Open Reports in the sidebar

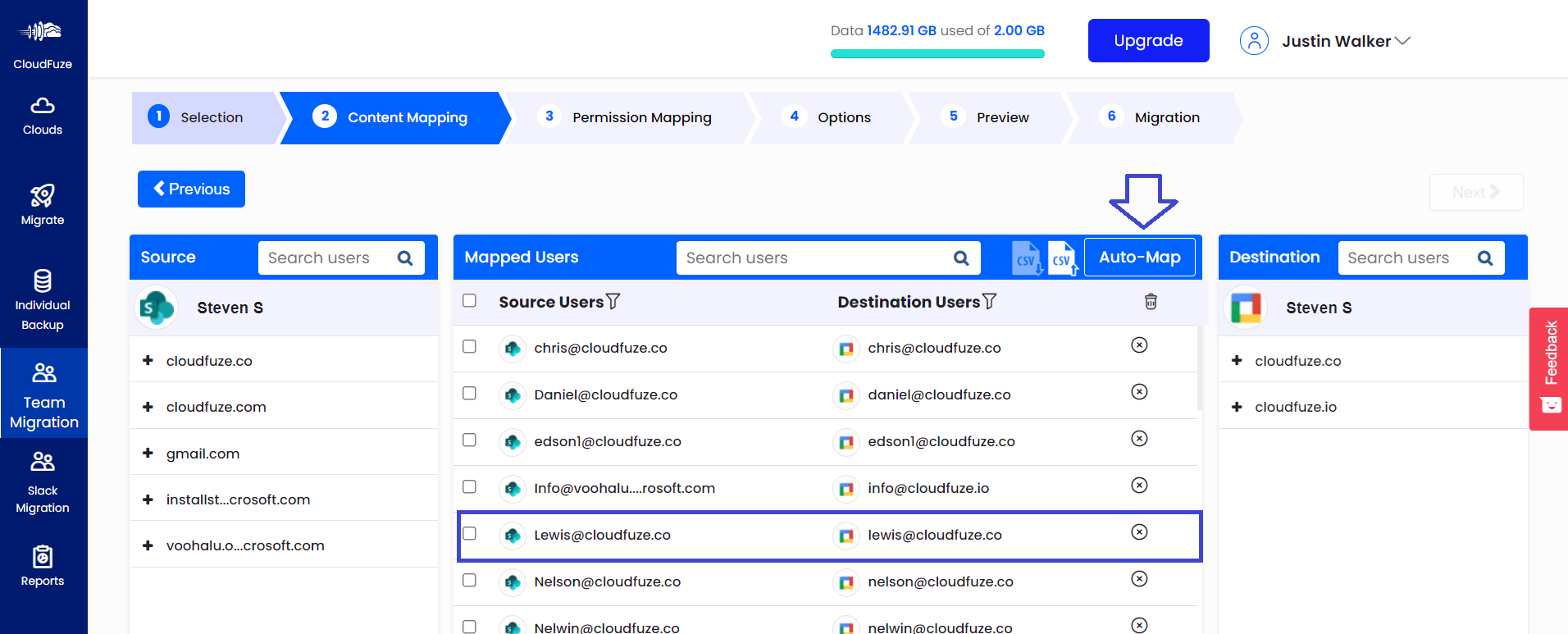click(43, 566)
